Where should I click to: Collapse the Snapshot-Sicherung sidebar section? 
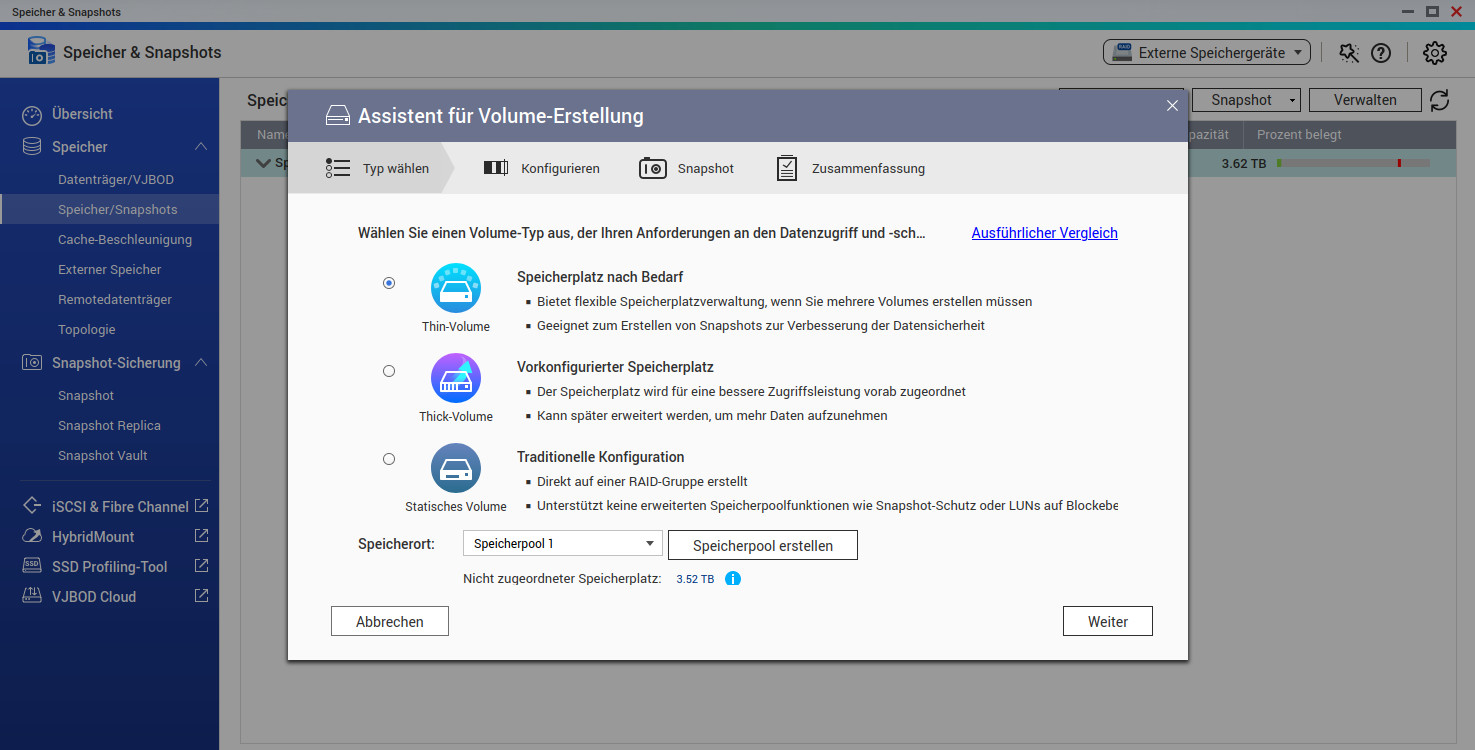(201, 363)
